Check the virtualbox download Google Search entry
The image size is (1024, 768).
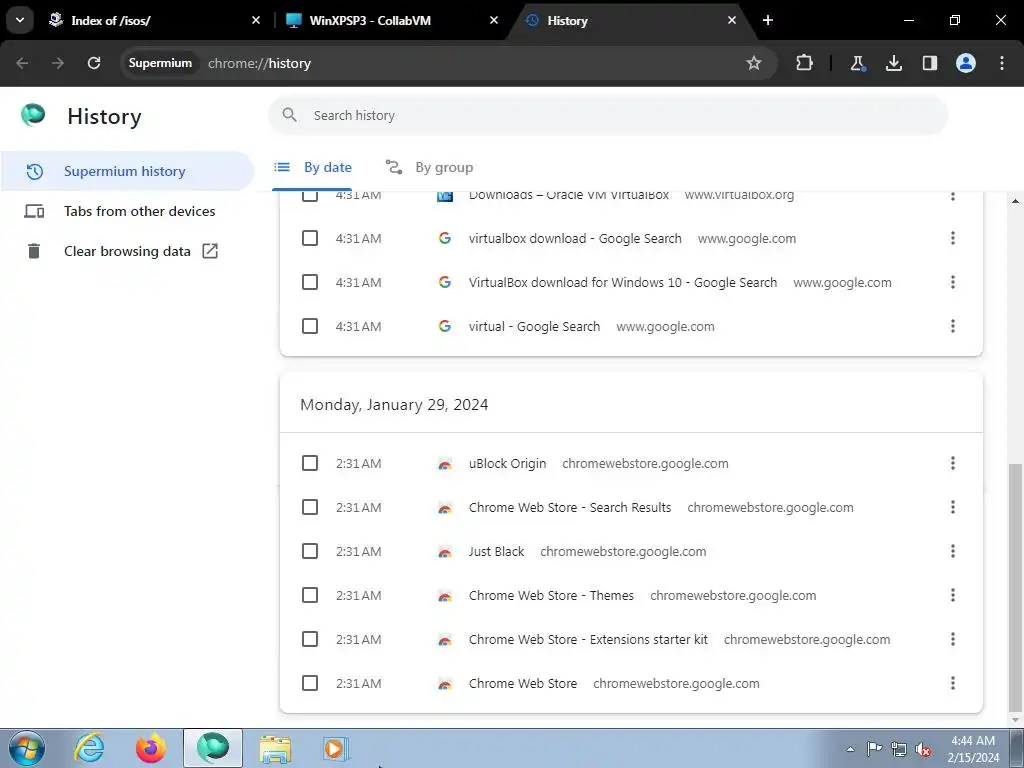coord(310,238)
